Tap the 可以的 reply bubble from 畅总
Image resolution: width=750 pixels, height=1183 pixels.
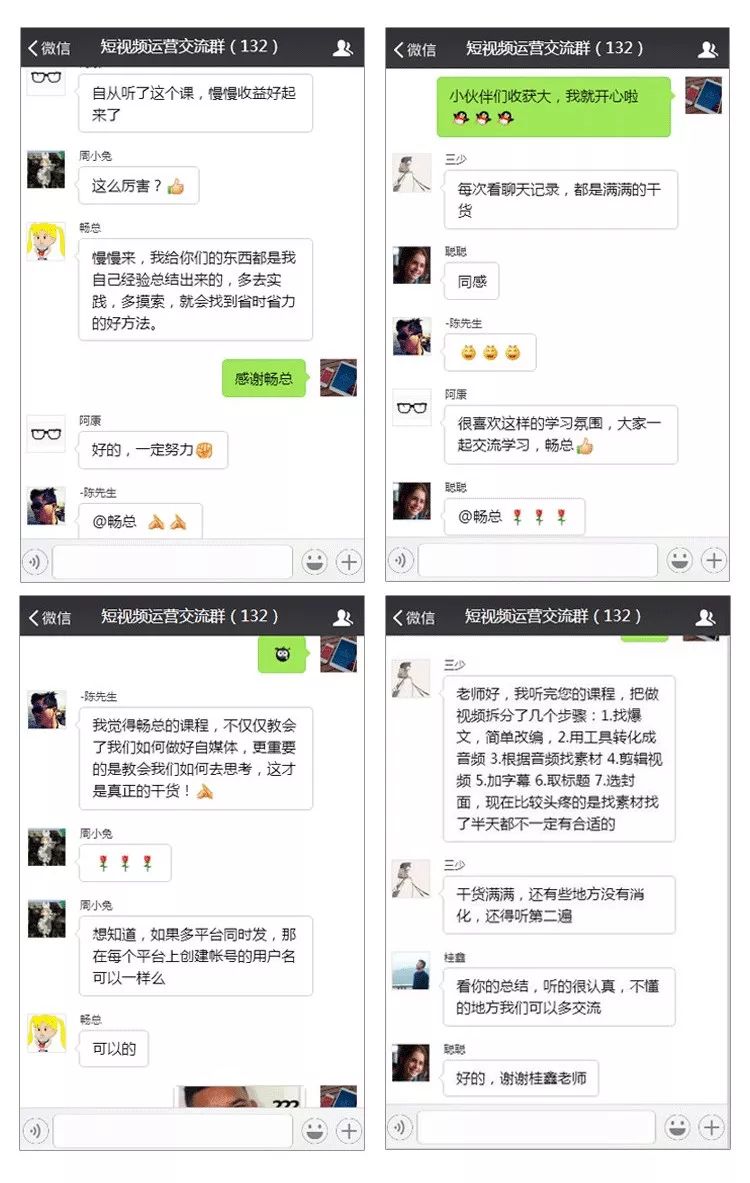(115, 1049)
